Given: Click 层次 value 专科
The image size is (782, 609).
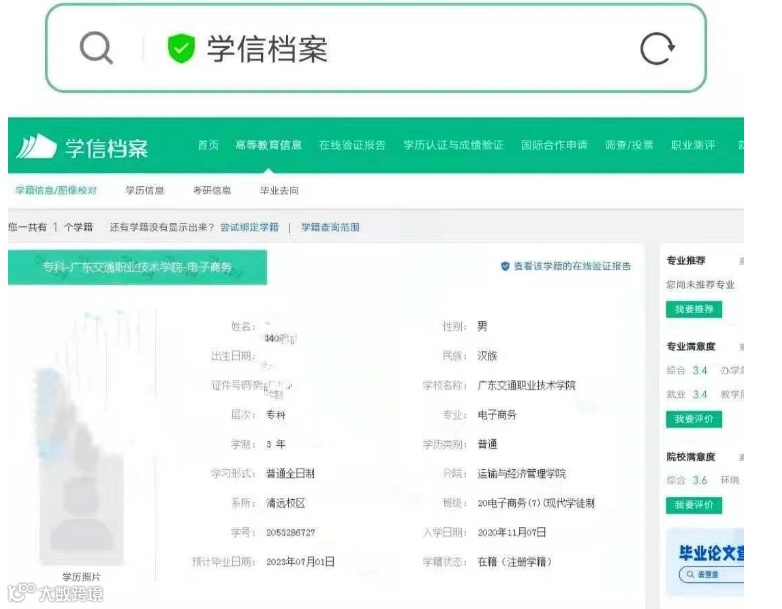Looking at the screenshot, I should 275,414.
